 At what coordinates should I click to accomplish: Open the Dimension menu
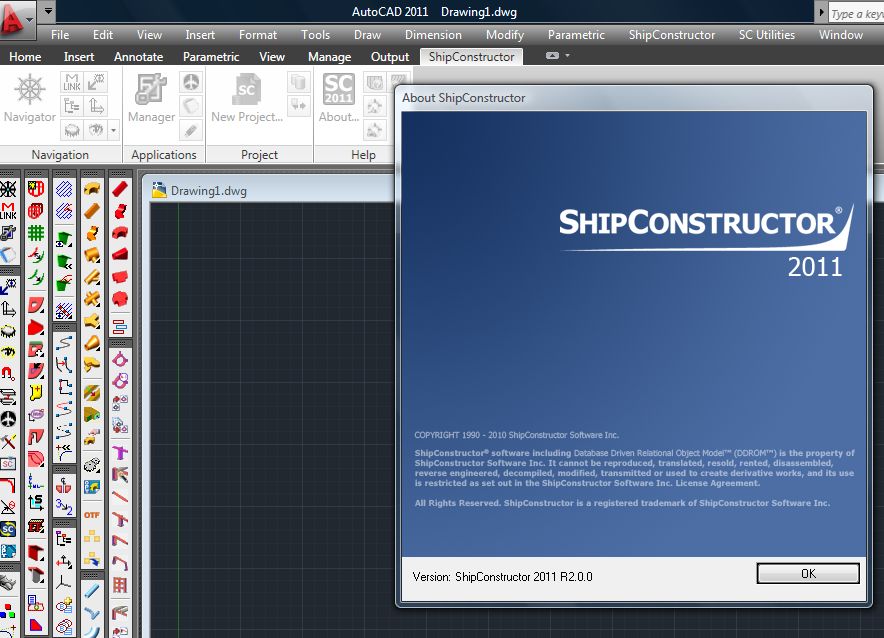click(x=433, y=34)
